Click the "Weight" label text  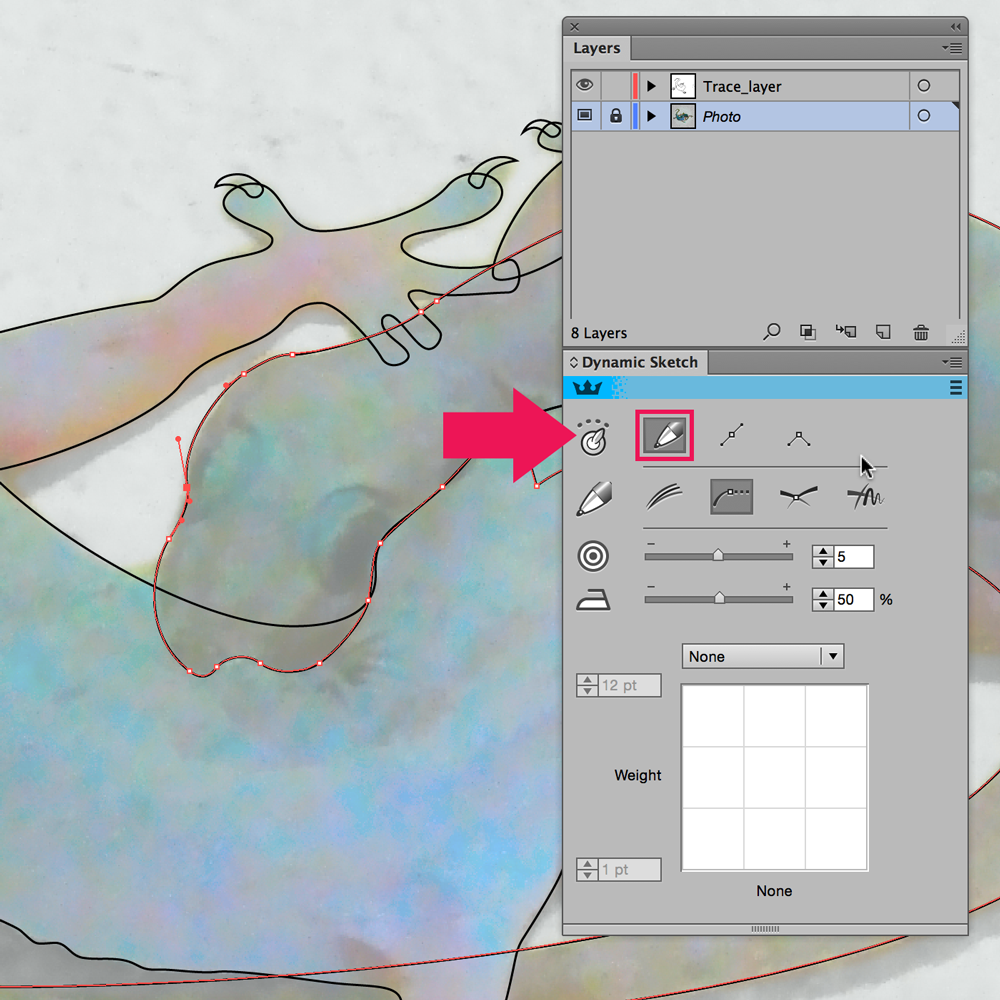point(638,776)
